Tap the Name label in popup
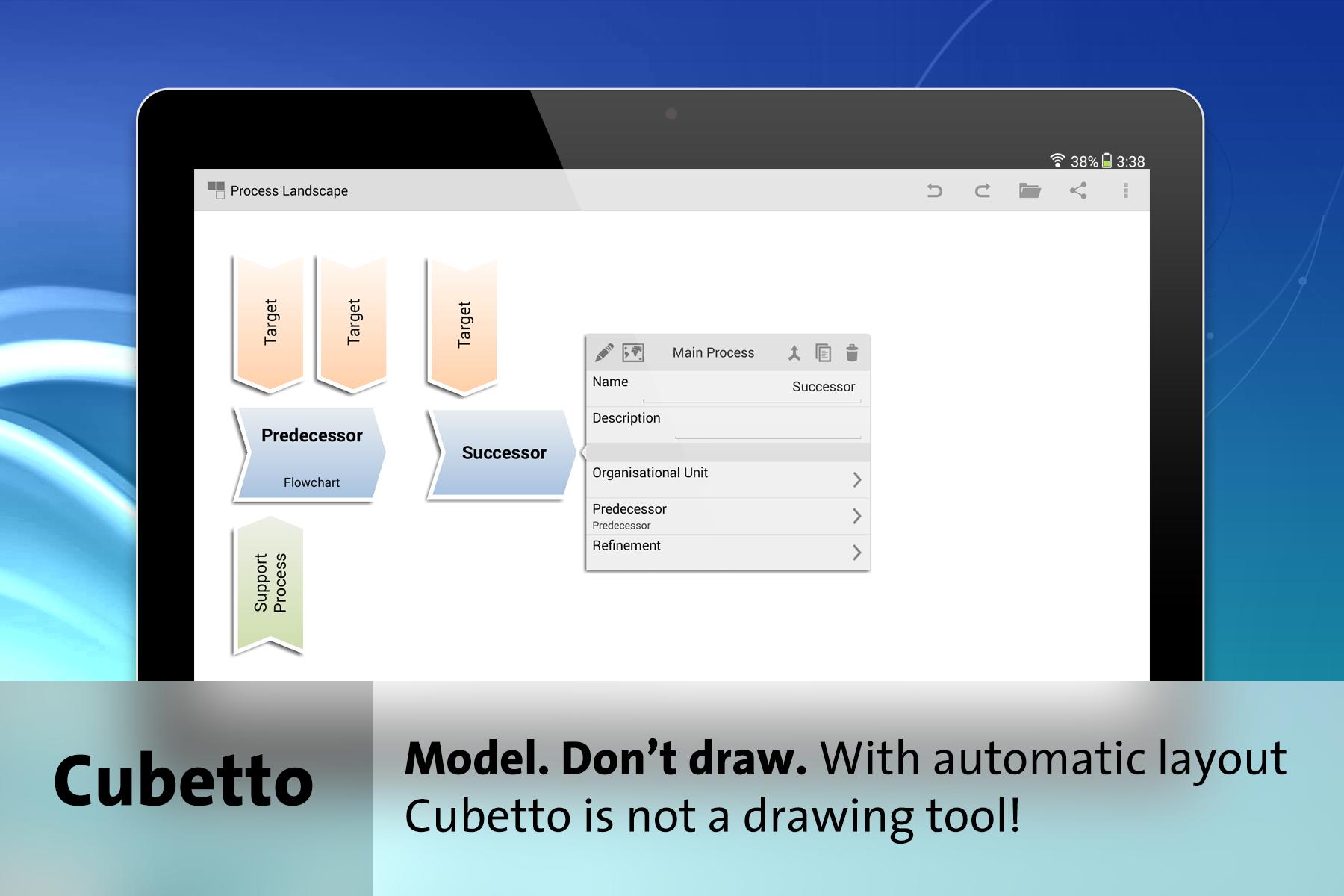Image resolution: width=1344 pixels, height=896 pixels. point(610,382)
